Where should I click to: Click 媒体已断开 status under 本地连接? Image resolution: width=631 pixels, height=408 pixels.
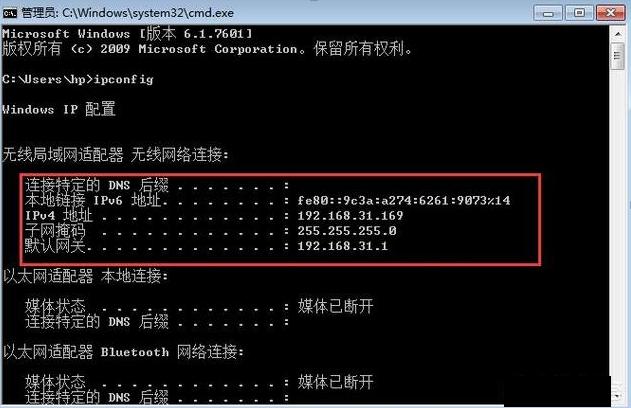[336, 306]
